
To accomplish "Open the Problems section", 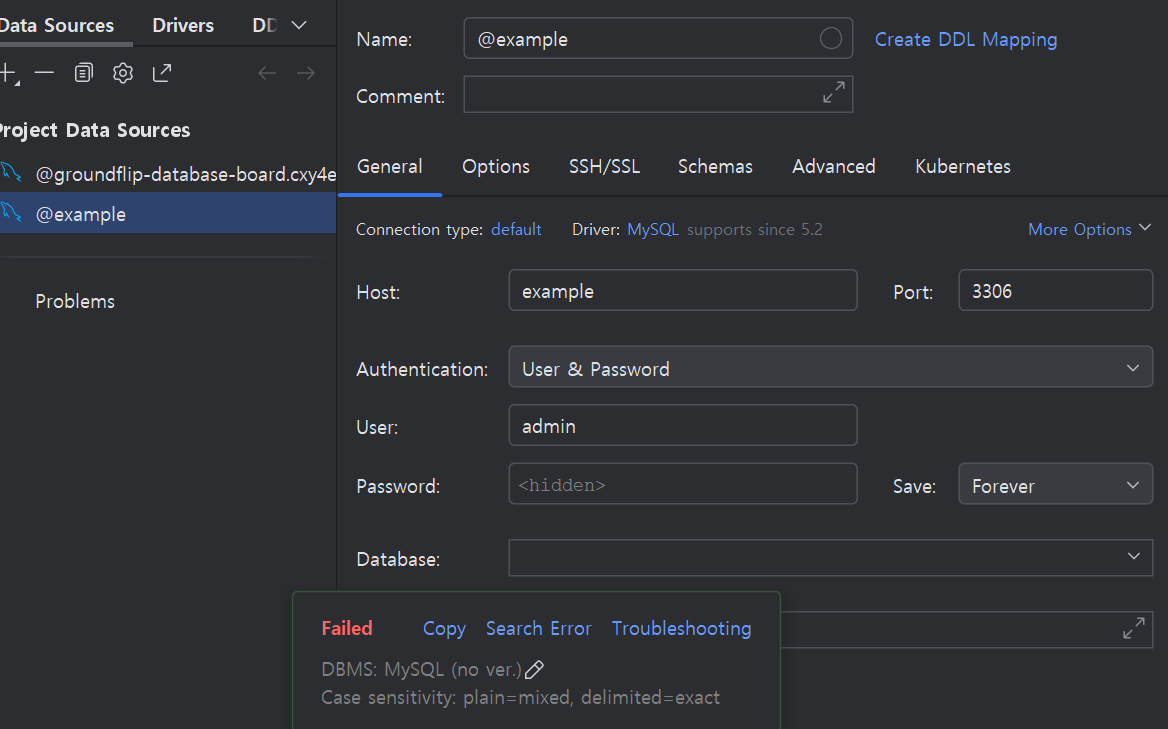I will [x=75, y=301].
